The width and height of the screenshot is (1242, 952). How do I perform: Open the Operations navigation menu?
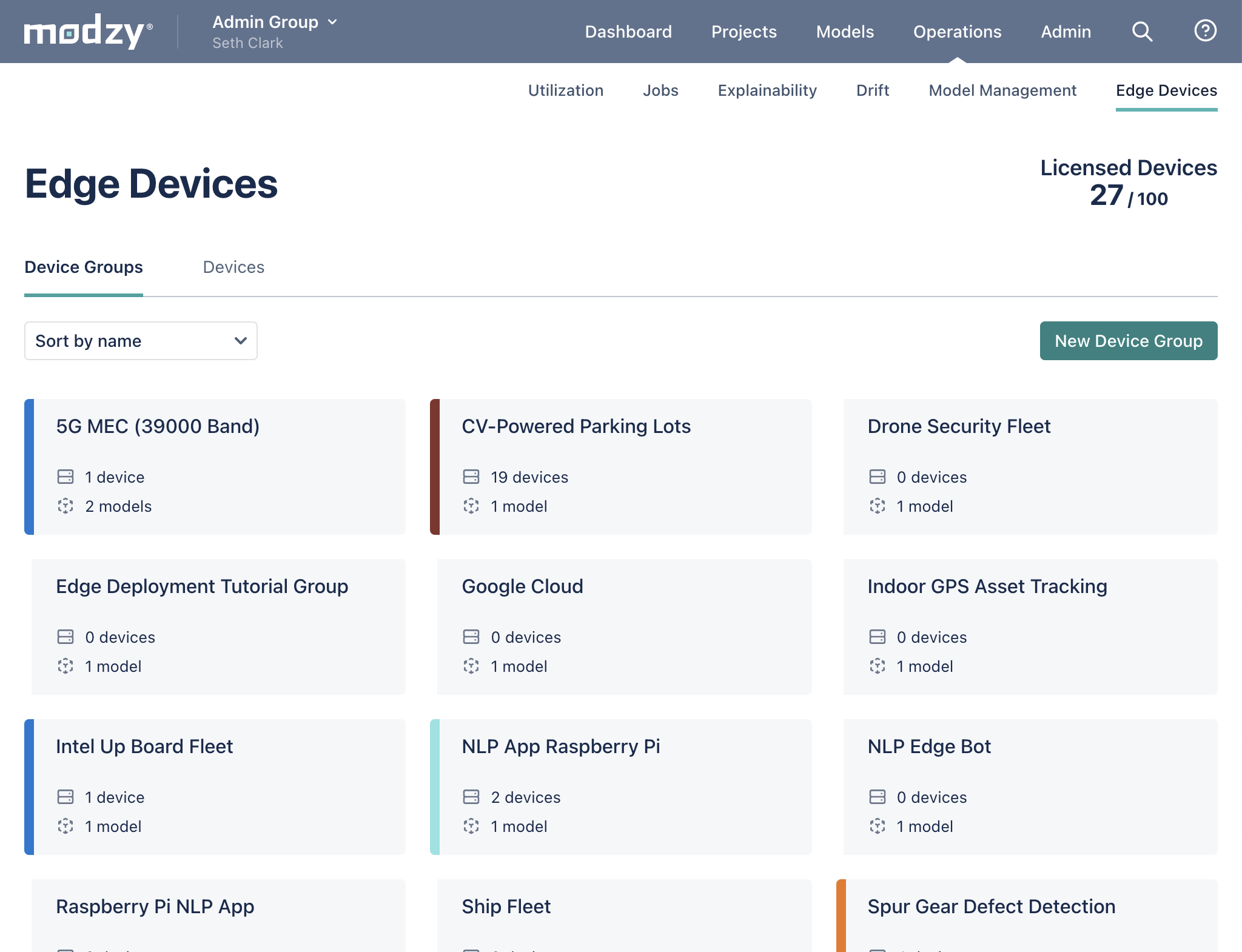[x=957, y=32]
